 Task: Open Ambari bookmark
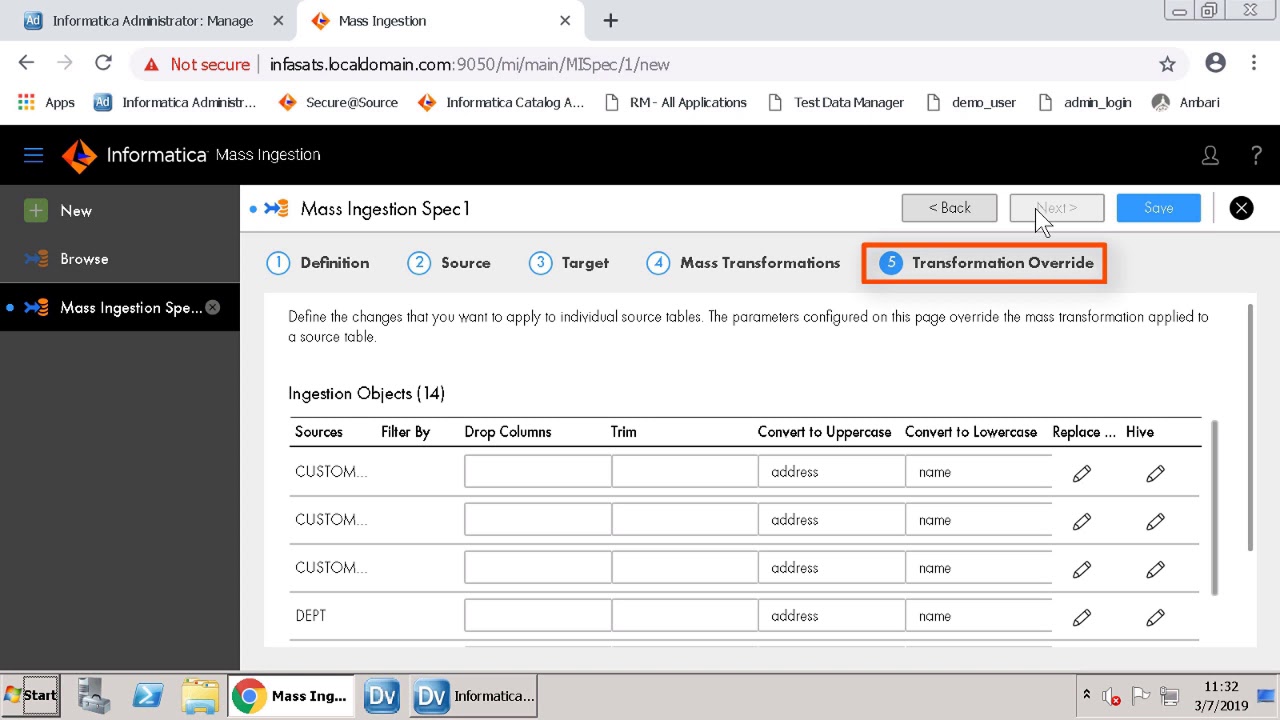[1186, 102]
